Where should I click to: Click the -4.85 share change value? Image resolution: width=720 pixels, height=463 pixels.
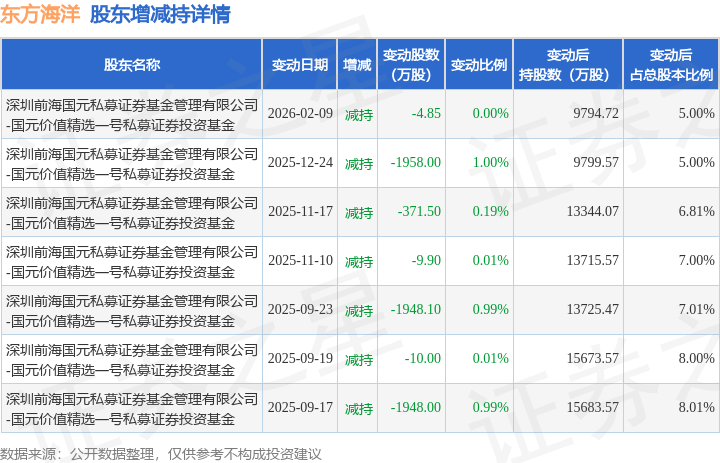(x=426, y=113)
